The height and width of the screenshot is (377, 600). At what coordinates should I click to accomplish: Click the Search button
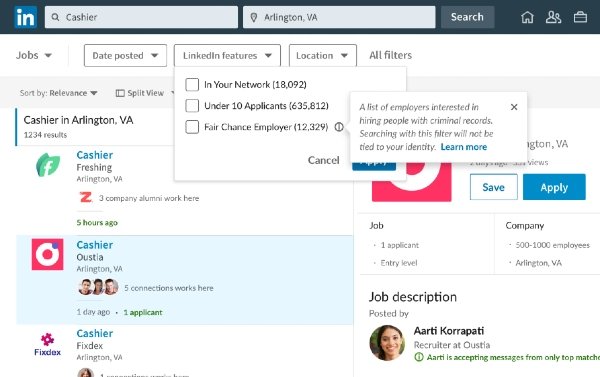tap(467, 17)
